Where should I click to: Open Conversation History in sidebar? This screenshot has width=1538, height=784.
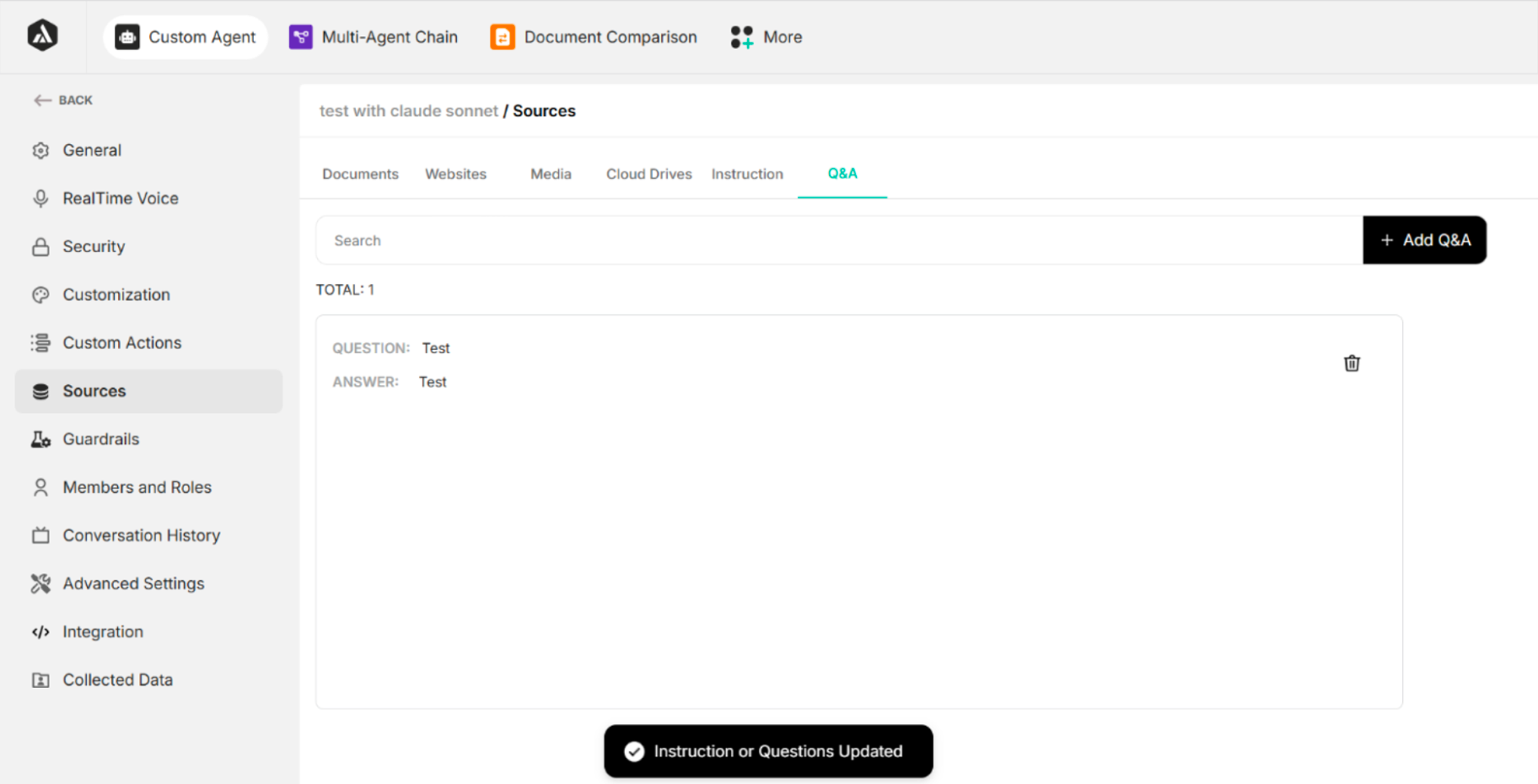141,536
